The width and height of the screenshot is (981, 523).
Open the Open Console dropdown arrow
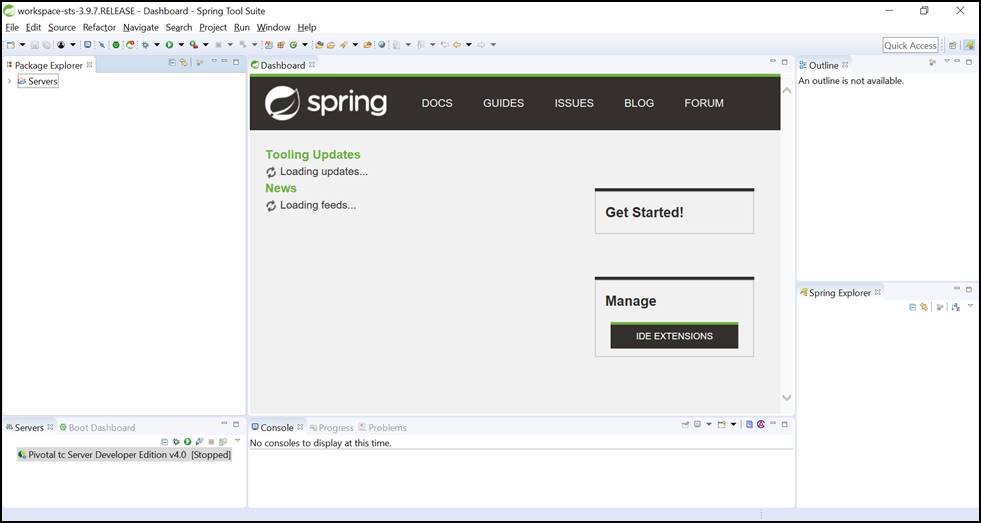(733, 424)
